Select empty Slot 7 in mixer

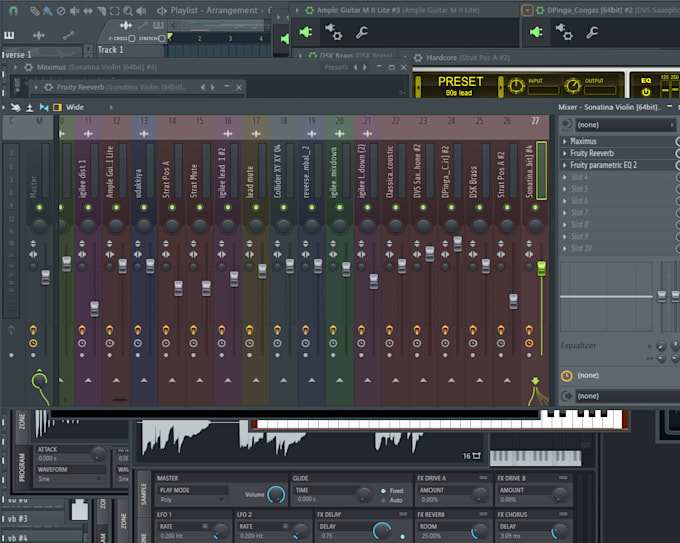(x=618, y=213)
